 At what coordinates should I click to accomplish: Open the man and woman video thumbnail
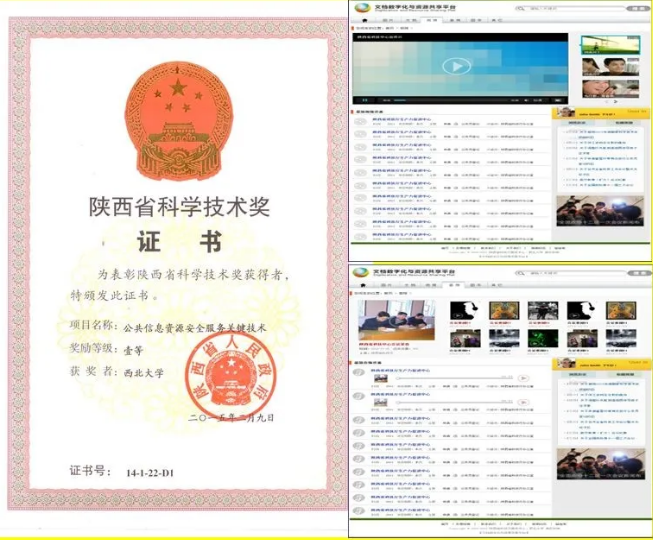tap(611, 67)
